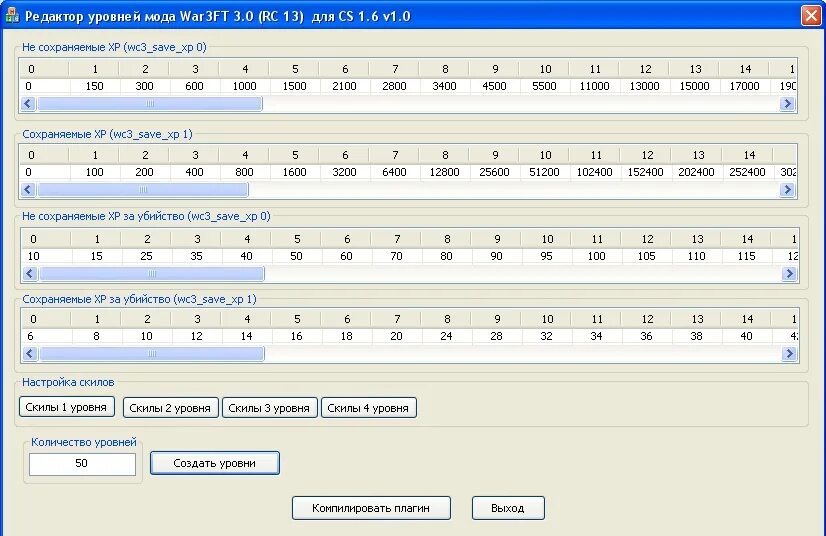Select cell 24 in saved kill XP table
Screen dimensions: 826x536
pyautogui.click(x=446, y=336)
